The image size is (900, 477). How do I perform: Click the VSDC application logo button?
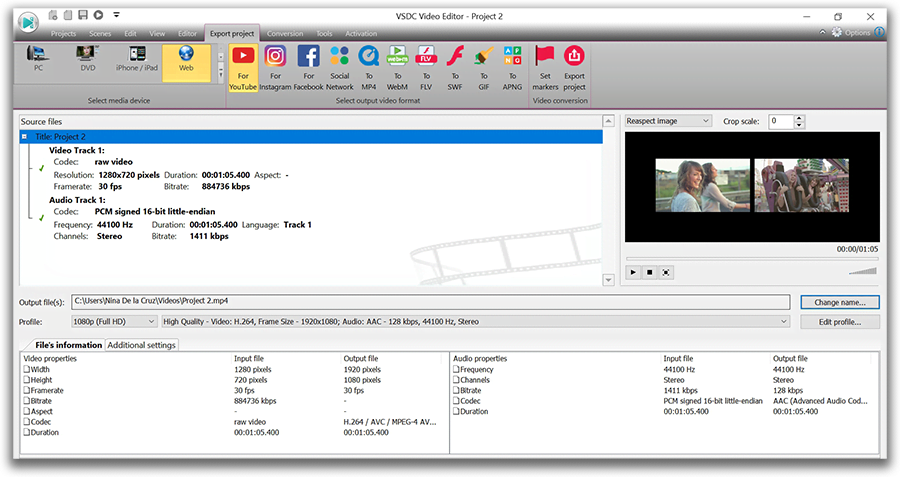[x=28, y=22]
